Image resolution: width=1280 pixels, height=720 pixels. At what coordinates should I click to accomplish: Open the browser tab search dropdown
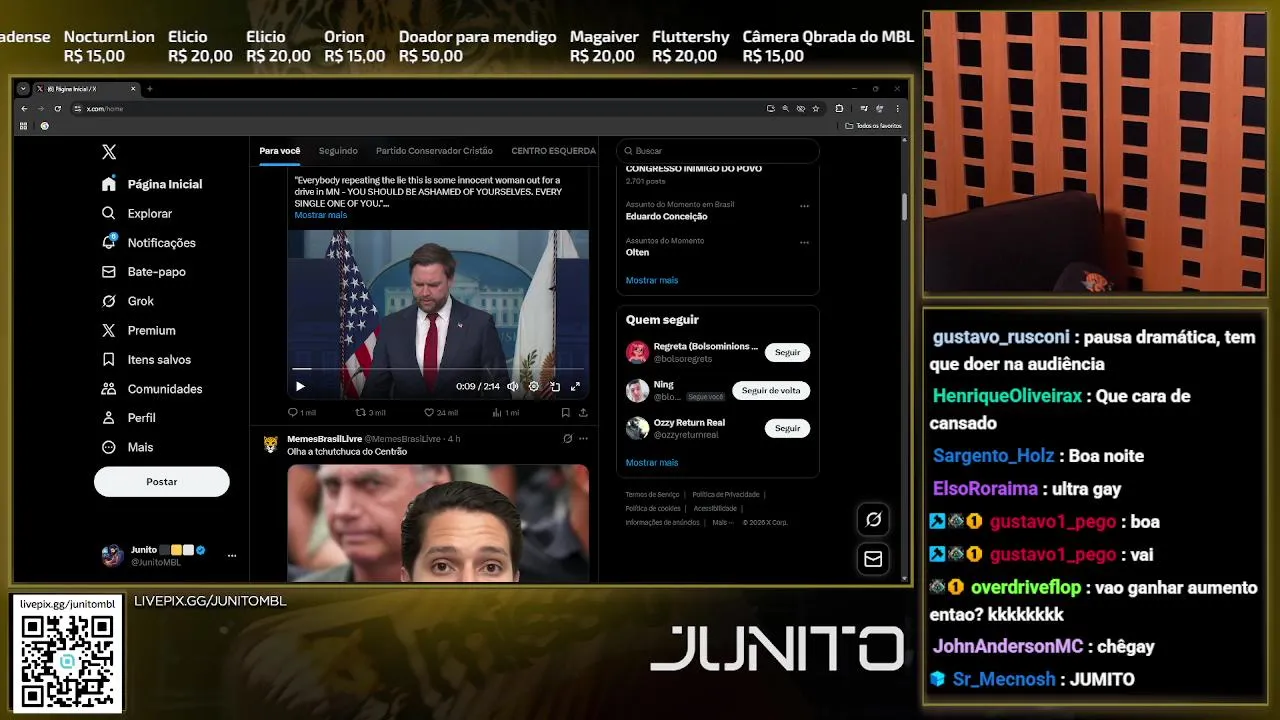23,89
